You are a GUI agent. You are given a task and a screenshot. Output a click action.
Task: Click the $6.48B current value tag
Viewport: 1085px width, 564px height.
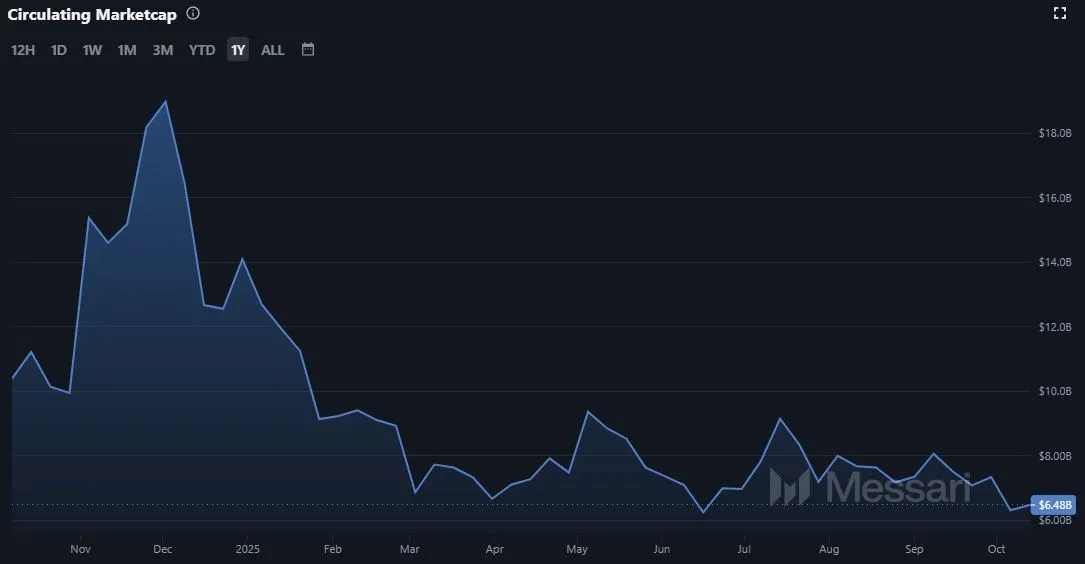[1056, 504]
